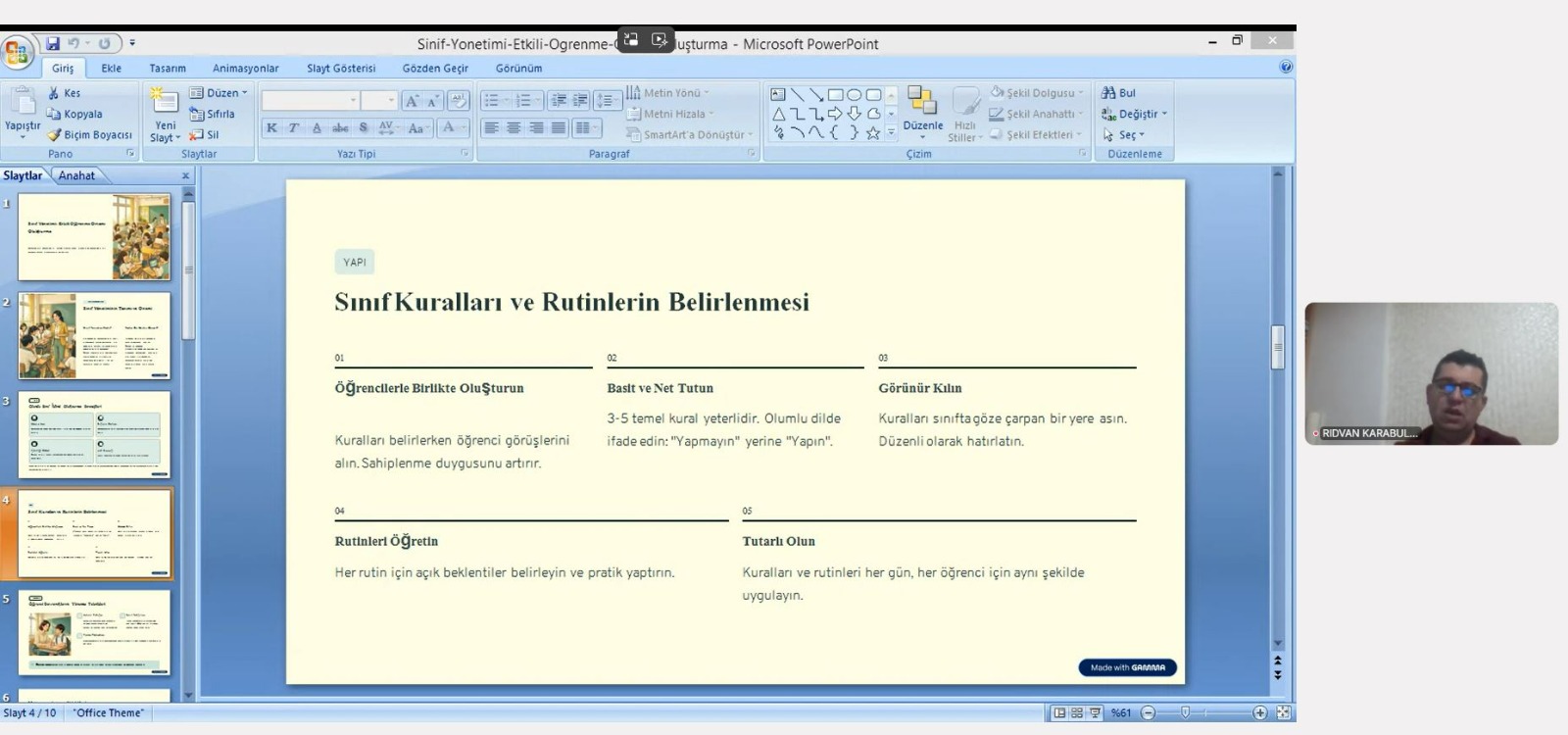Screen dimensions: 1568x735
Task: Click the zoom slider handle
Action: [1185, 712]
